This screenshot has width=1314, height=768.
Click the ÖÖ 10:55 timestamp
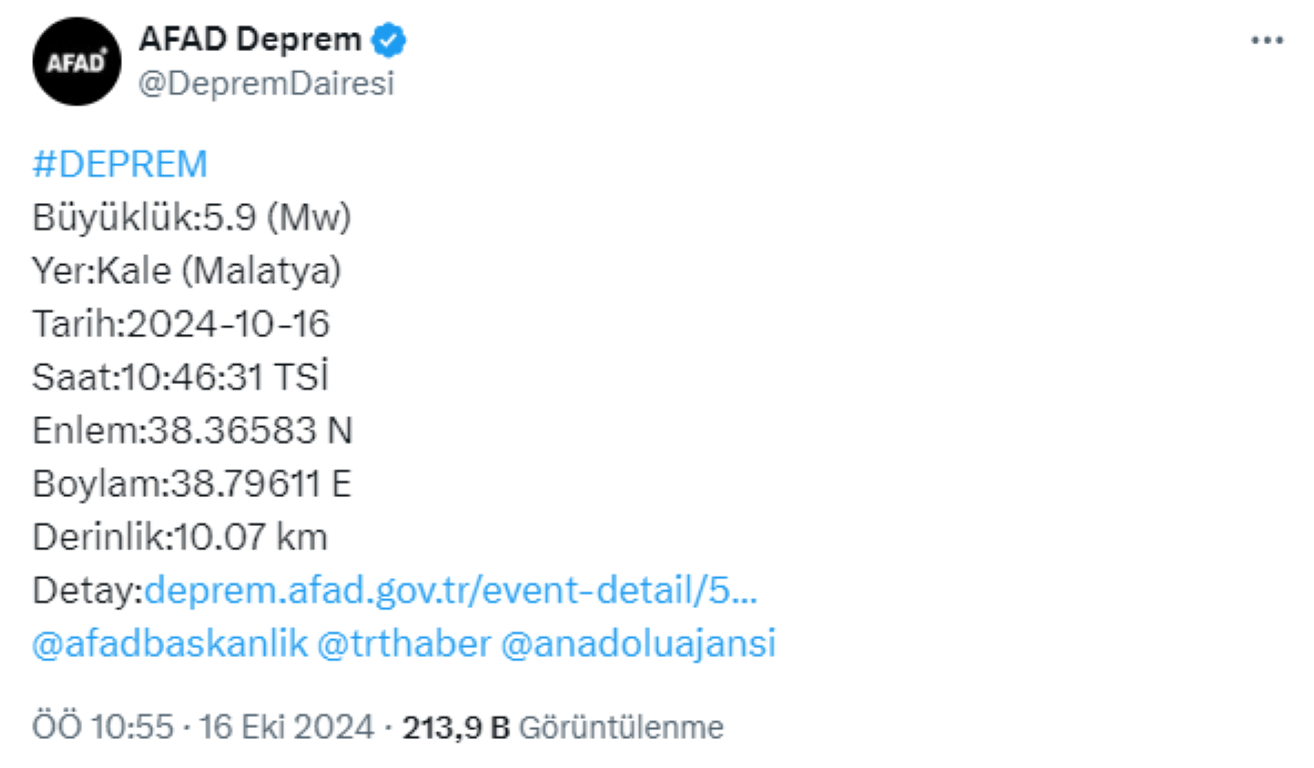click(103, 727)
